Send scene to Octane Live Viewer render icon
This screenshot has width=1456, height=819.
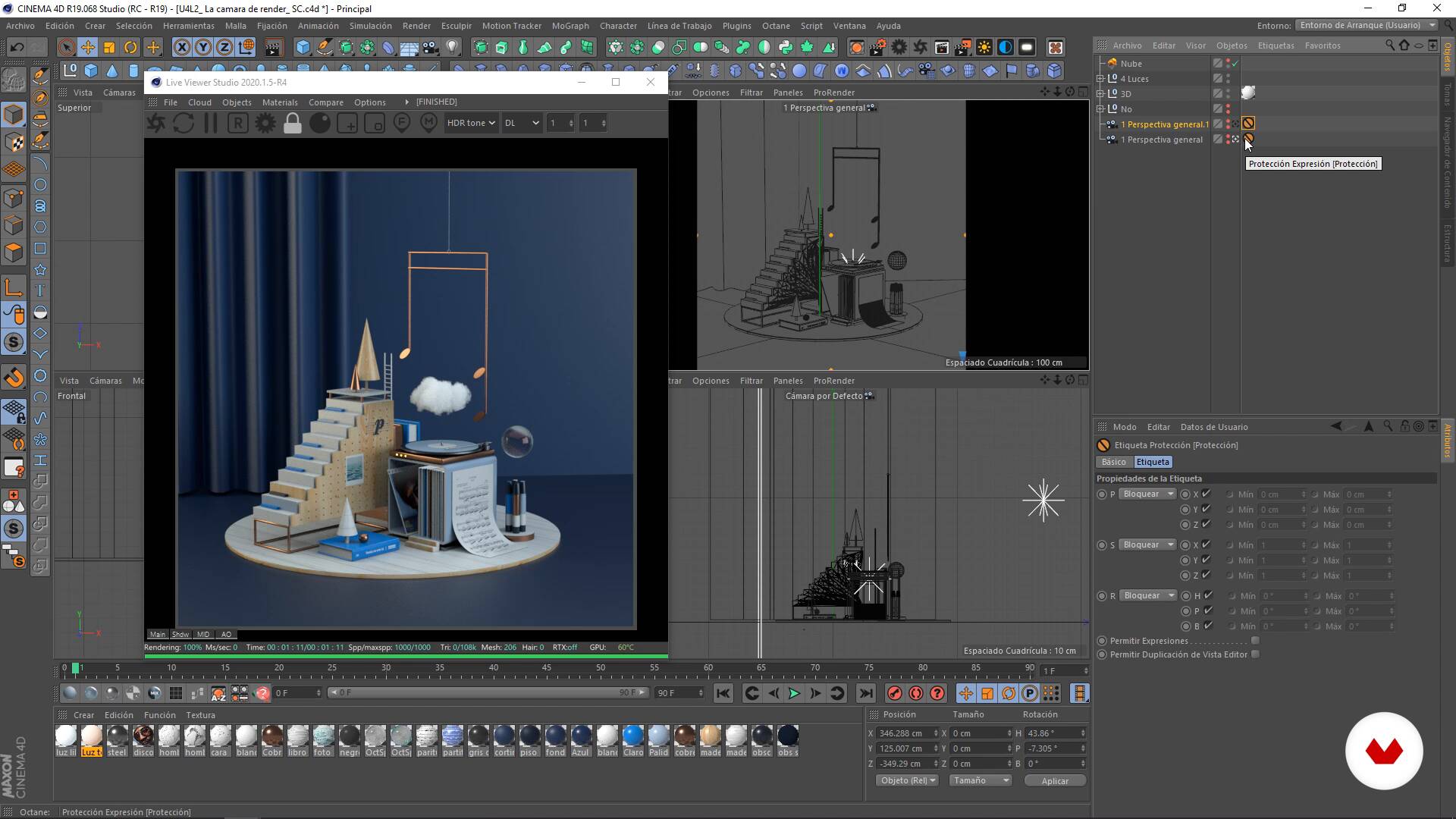[x=156, y=123]
